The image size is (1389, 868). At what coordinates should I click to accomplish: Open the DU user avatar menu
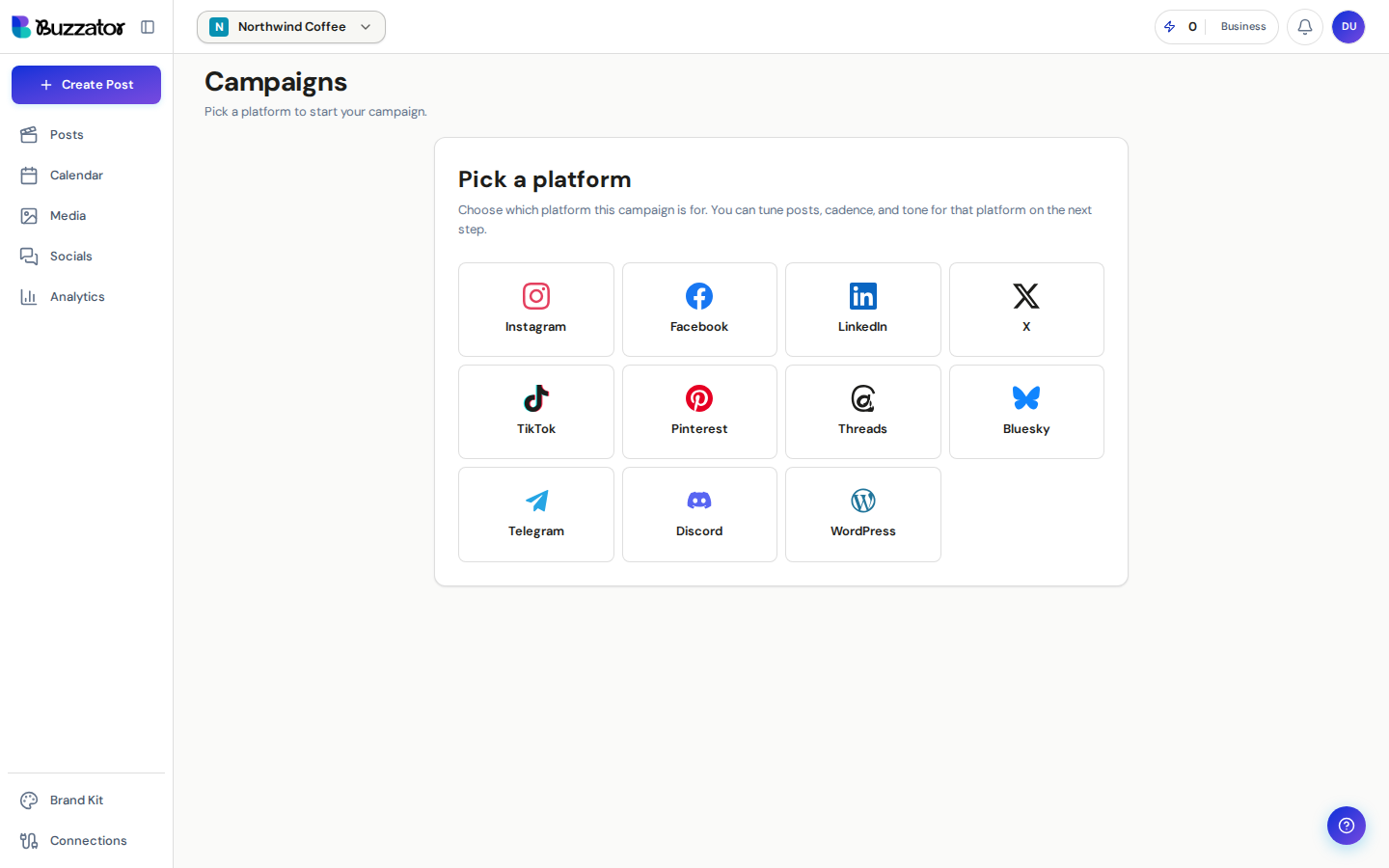point(1348,27)
